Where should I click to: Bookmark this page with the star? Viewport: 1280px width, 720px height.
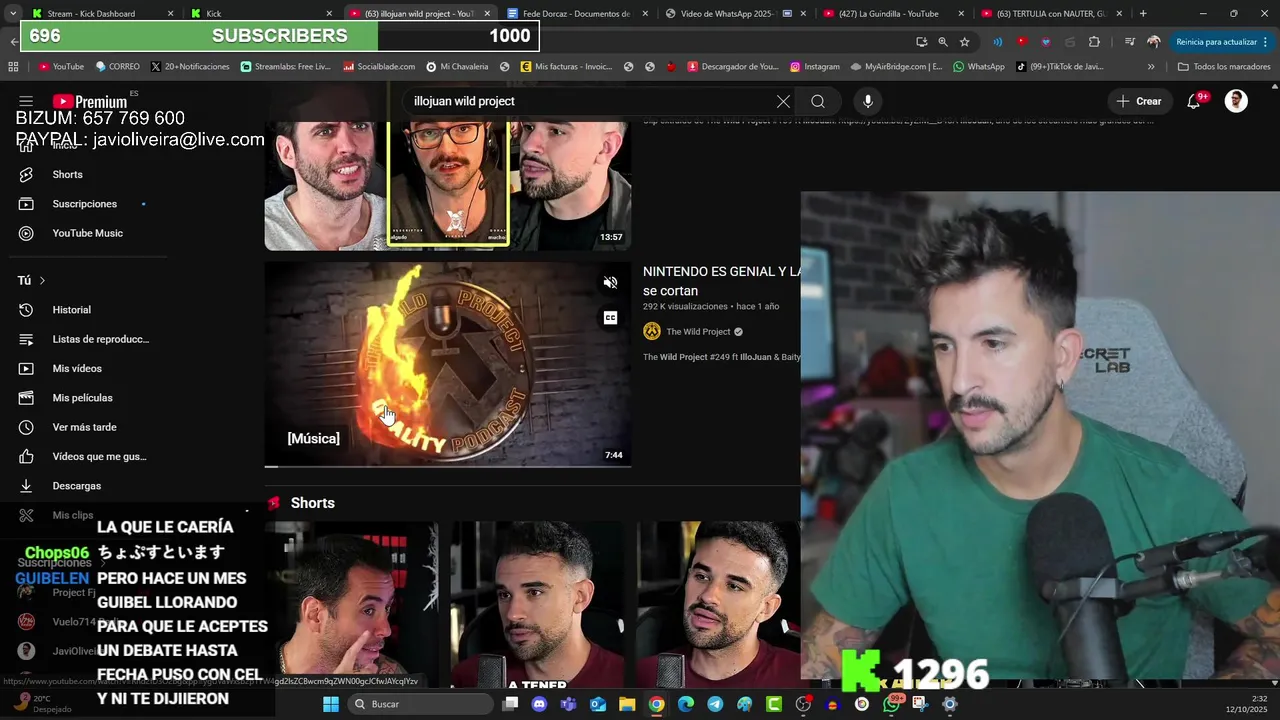pyautogui.click(x=964, y=42)
